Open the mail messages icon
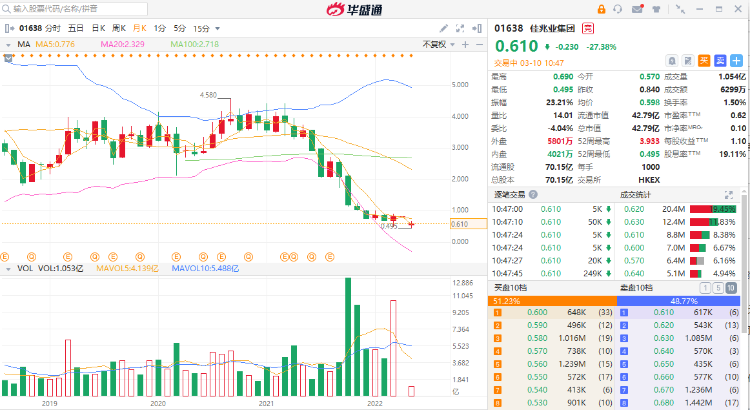The width and height of the screenshot is (750, 410). pos(637,9)
